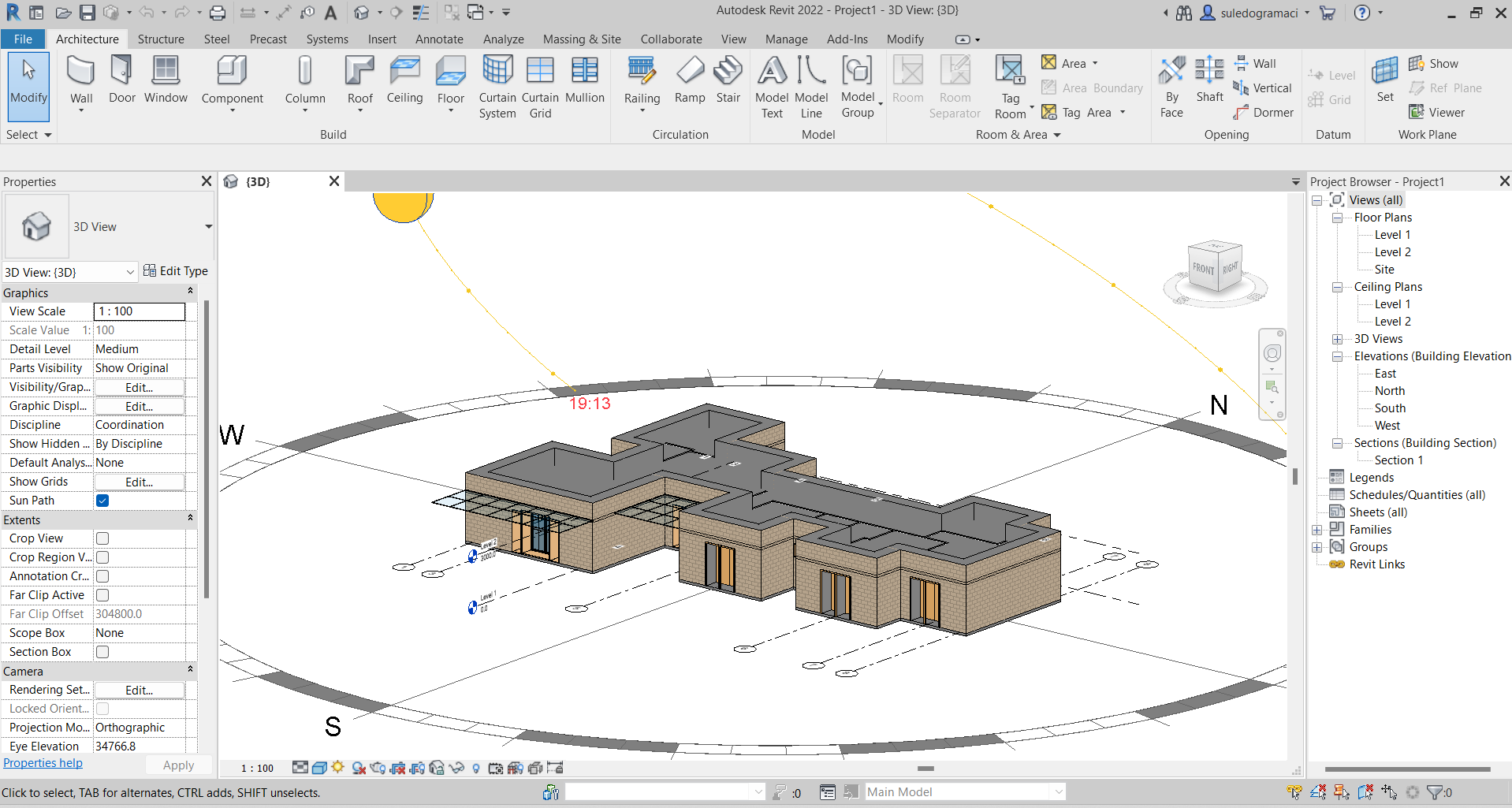Viewport: 1512px width, 808px height.
Task: Enable the Crop View checkbox
Action: [102, 538]
